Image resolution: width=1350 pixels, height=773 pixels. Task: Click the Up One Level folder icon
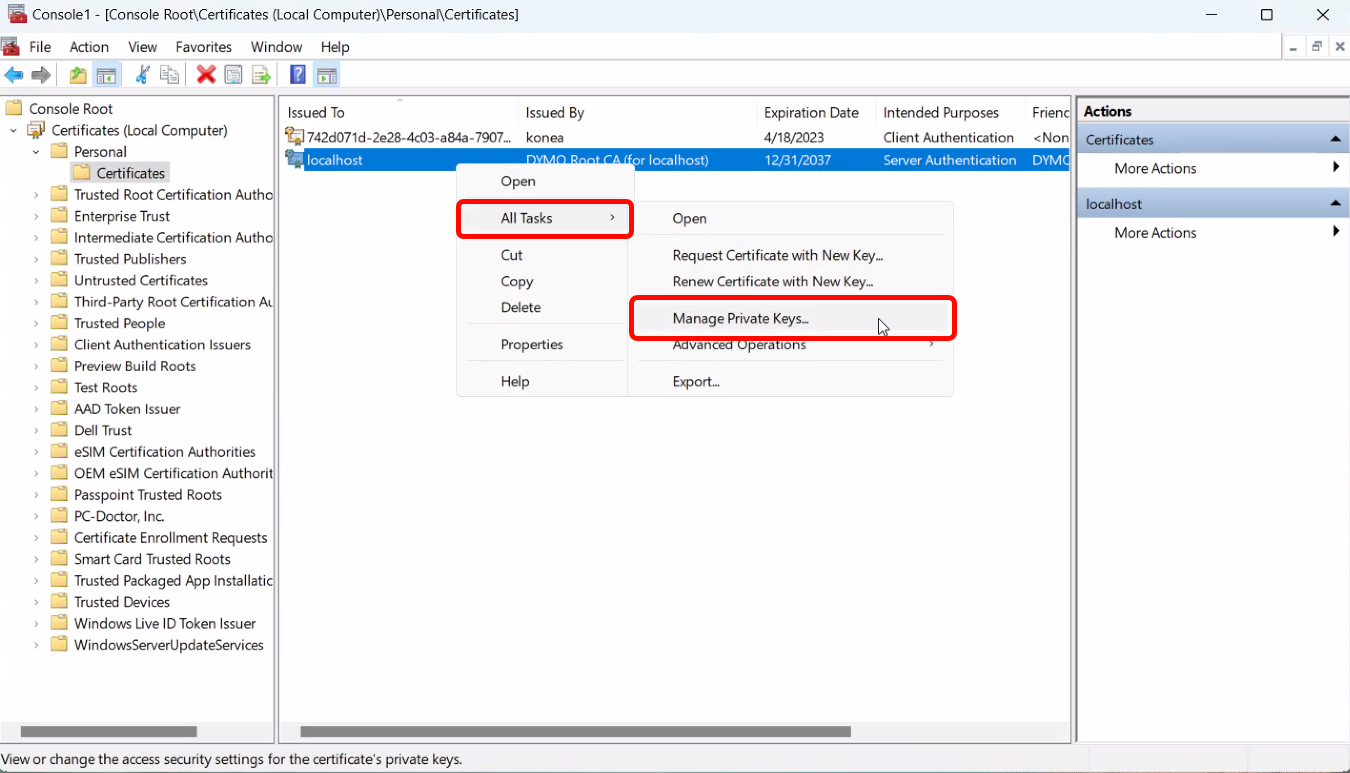point(78,75)
